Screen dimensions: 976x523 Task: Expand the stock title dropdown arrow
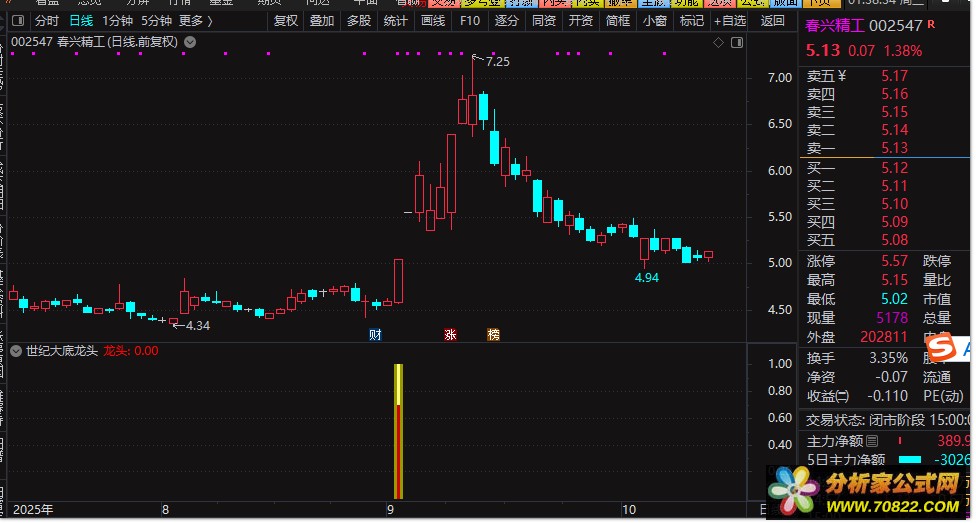point(190,42)
